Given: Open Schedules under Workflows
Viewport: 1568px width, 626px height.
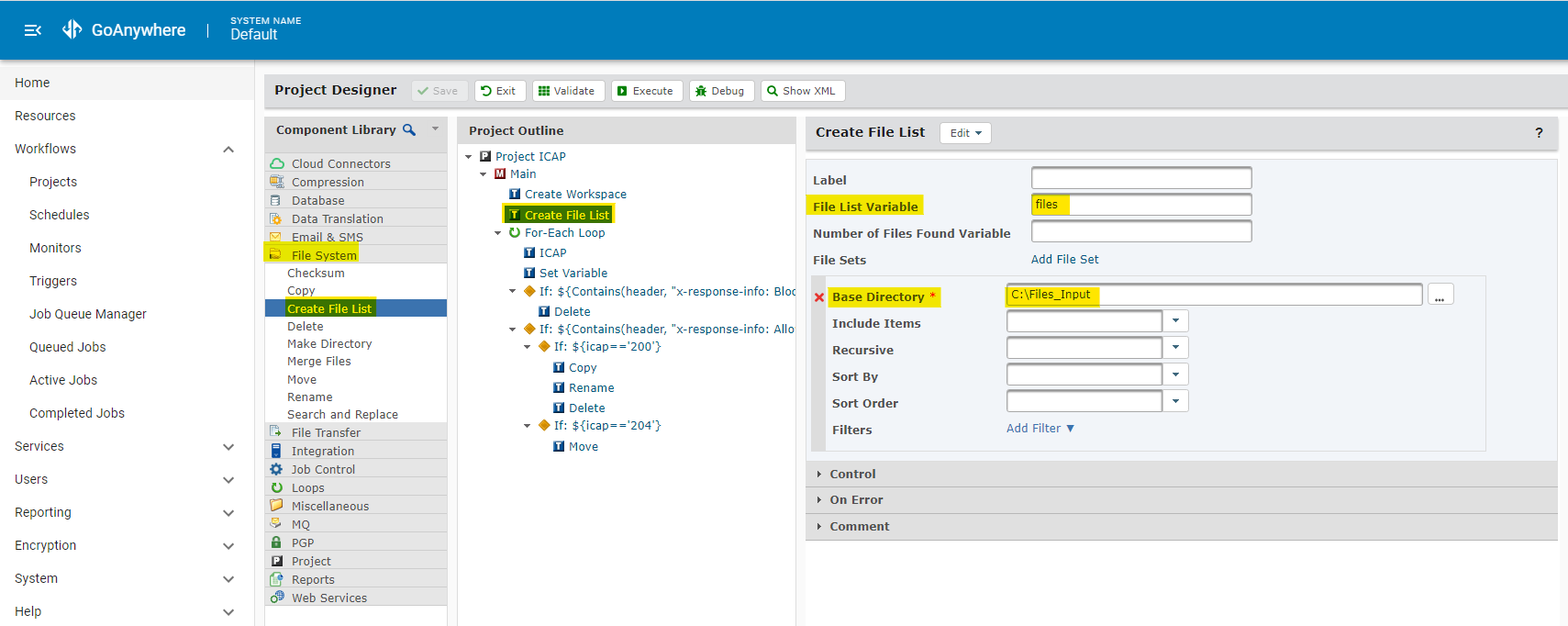Looking at the screenshot, I should pyautogui.click(x=60, y=215).
